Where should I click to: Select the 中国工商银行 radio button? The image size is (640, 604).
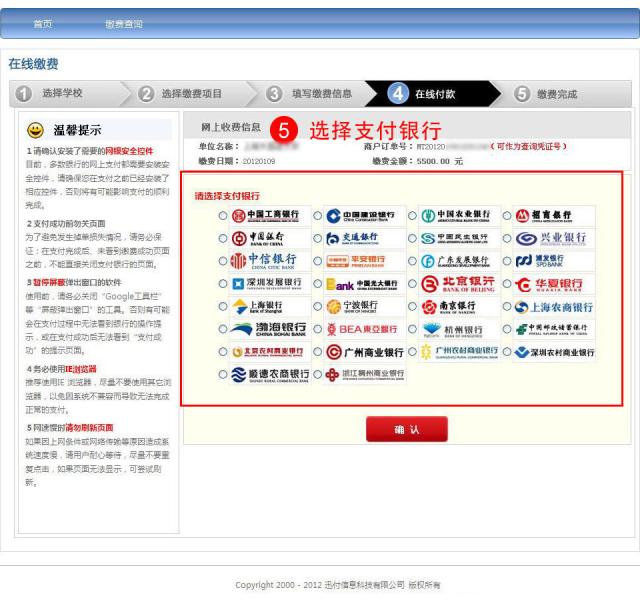(223, 216)
